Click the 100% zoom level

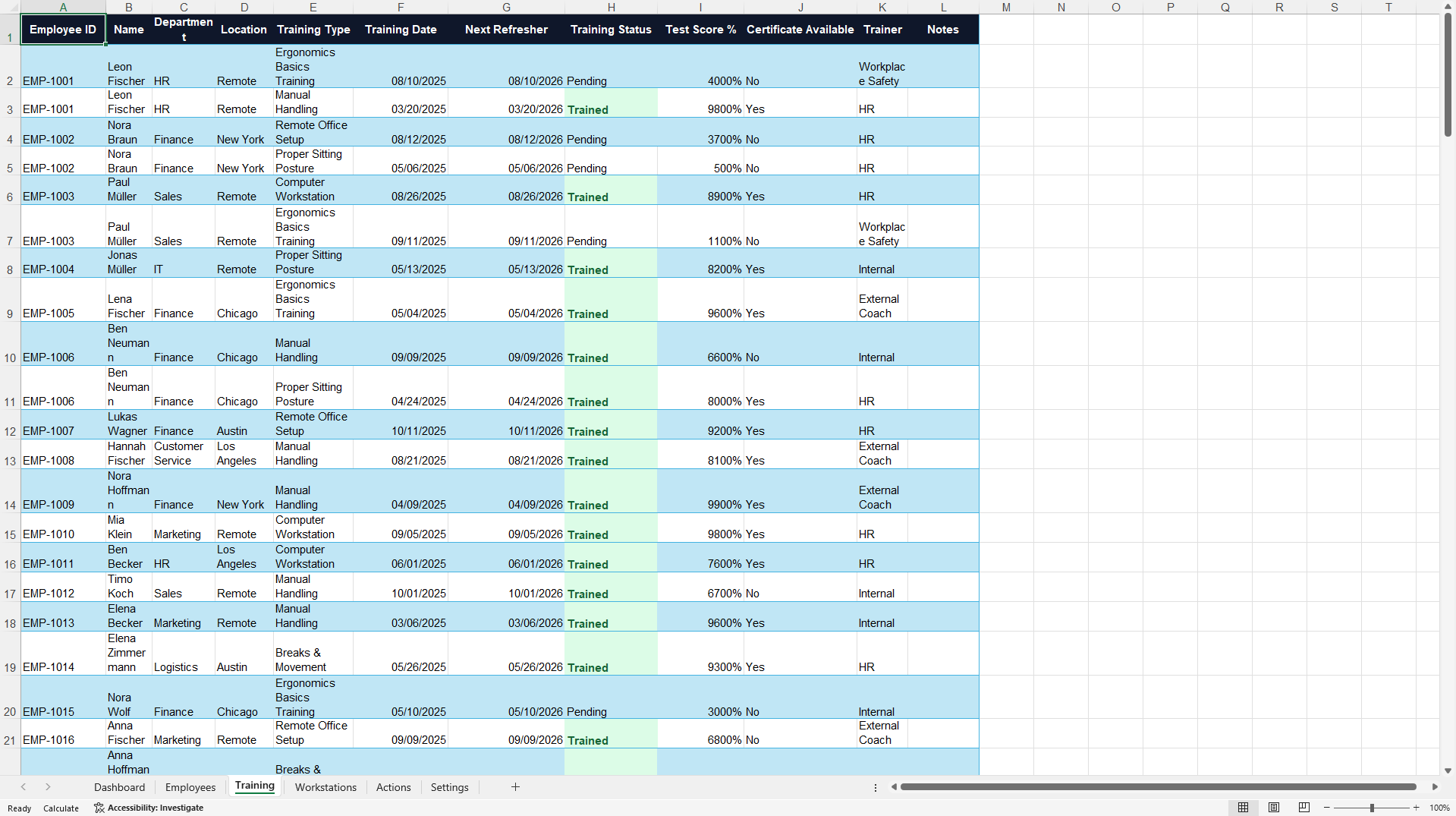pyautogui.click(x=1439, y=808)
